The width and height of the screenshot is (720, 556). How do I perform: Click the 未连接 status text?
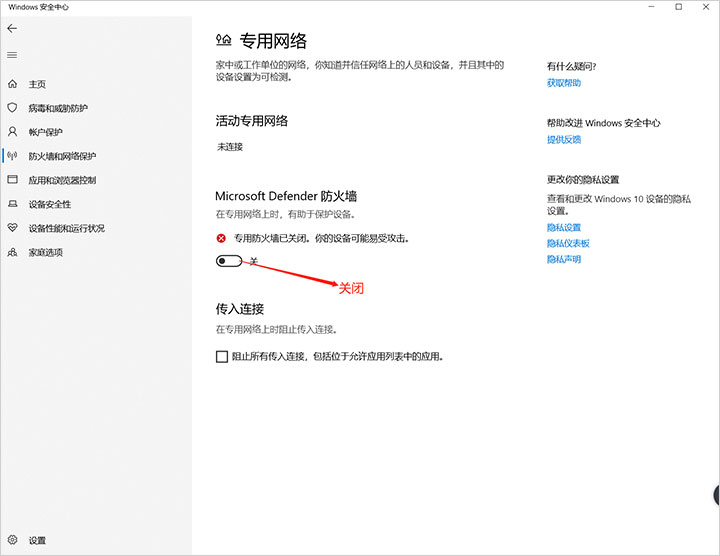[230, 147]
